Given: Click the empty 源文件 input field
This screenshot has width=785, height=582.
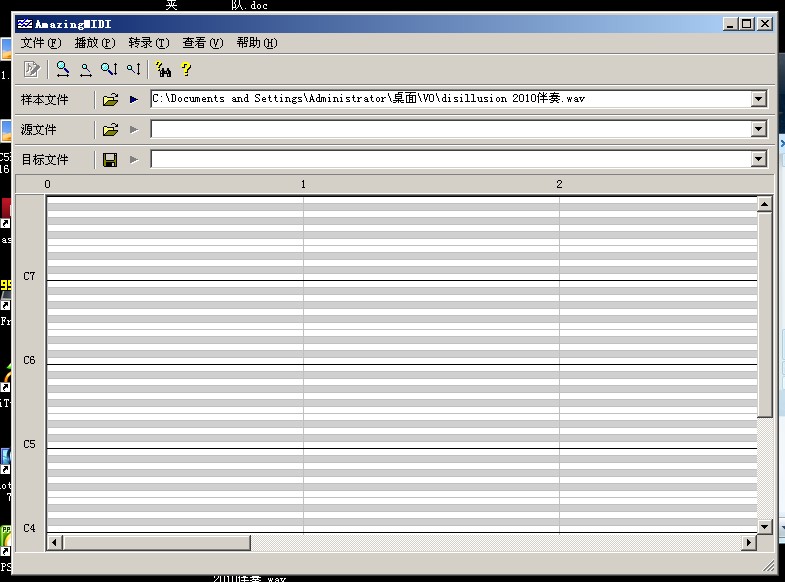Looking at the screenshot, I should click(x=451, y=129).
